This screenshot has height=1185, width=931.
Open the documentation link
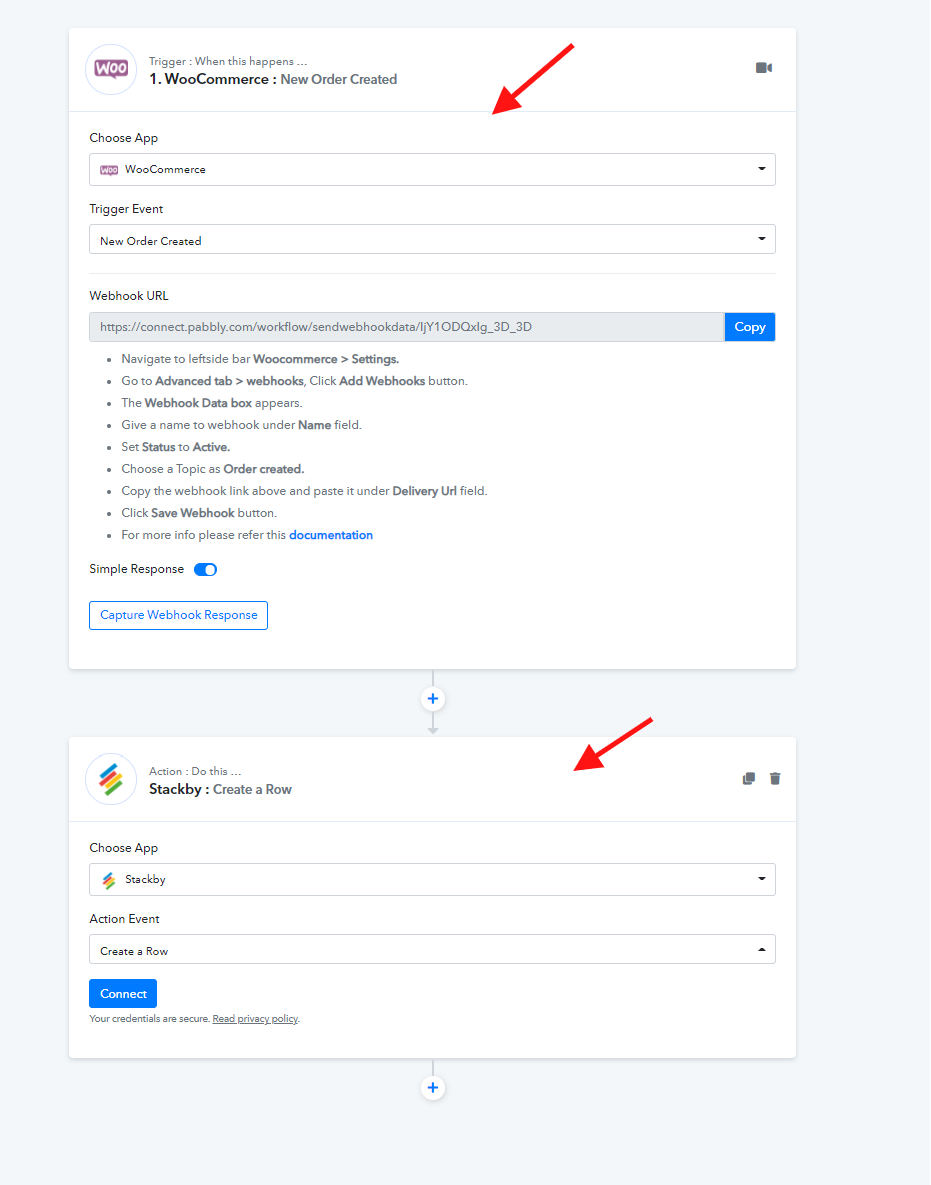point(331,535)
